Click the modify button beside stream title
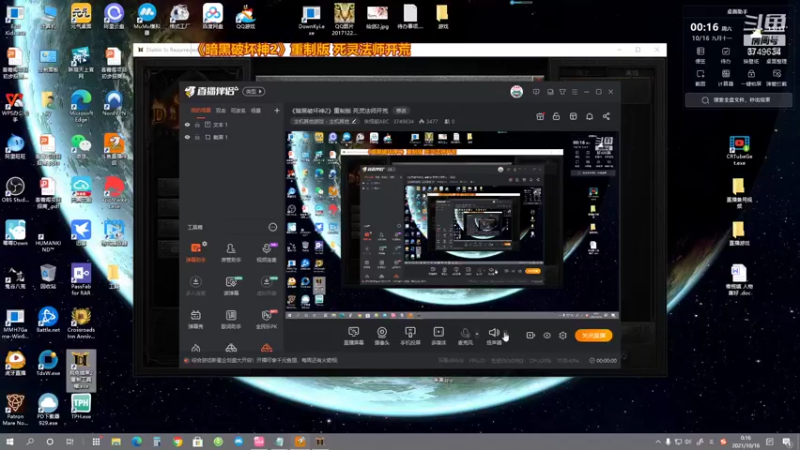The height and width of the screenshot is (450, 800). [402, 111]
